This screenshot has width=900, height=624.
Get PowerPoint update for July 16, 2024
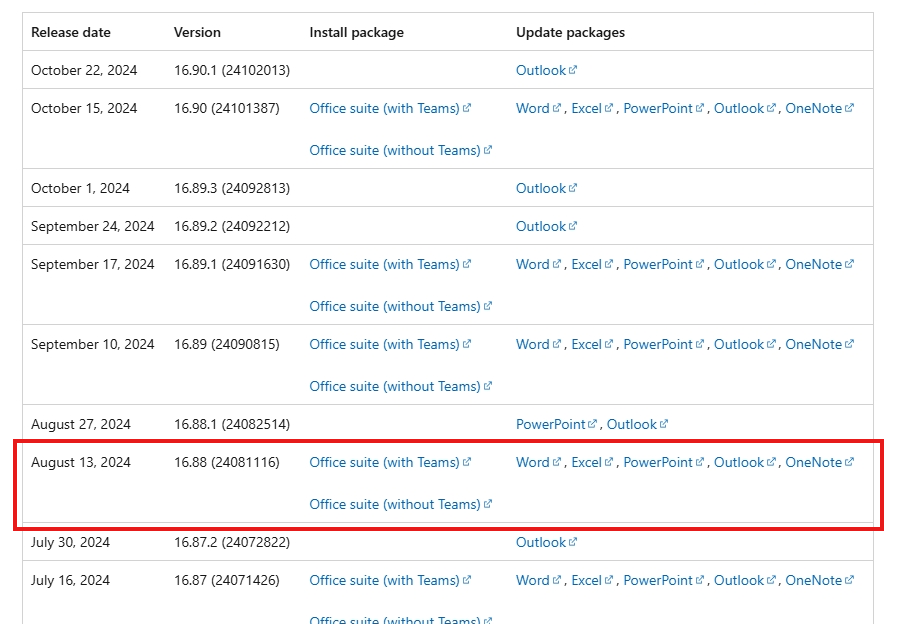(663, 580)
